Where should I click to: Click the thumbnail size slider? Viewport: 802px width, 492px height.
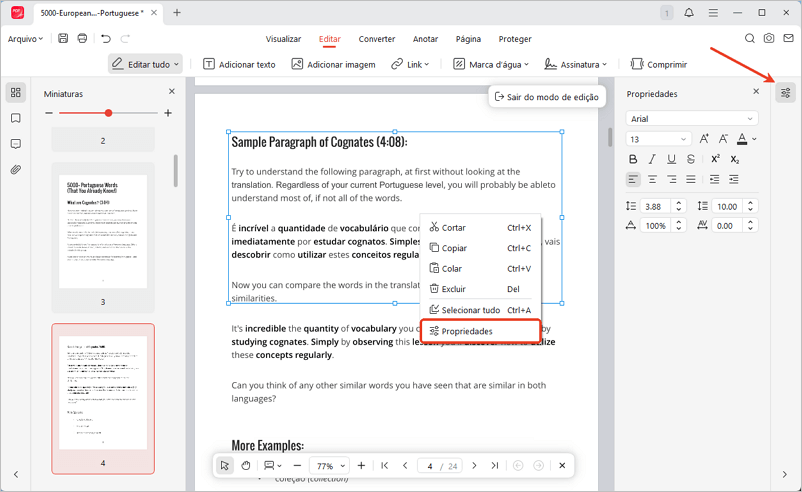(x=108, y=113)
